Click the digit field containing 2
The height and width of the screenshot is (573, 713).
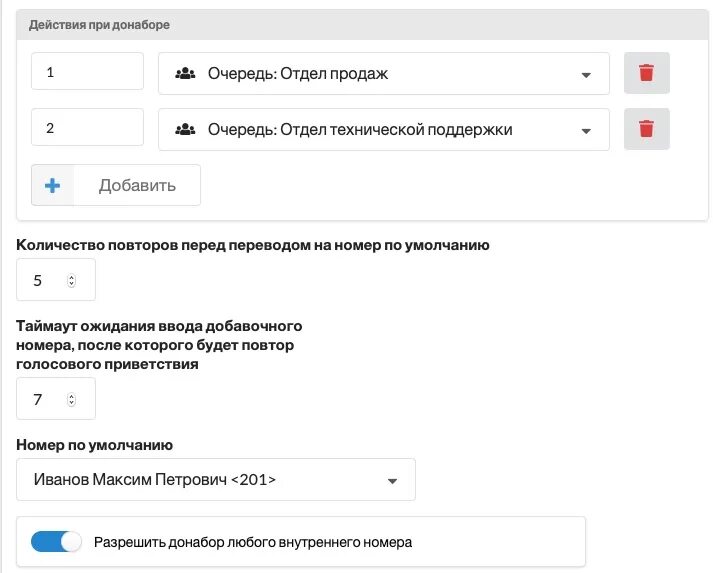click(87, 127)
